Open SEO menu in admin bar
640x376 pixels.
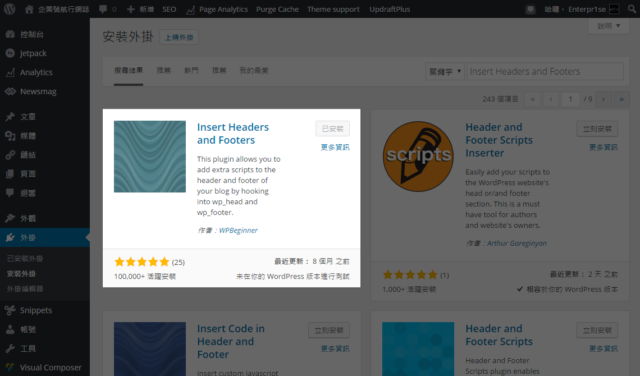(169, 9)
